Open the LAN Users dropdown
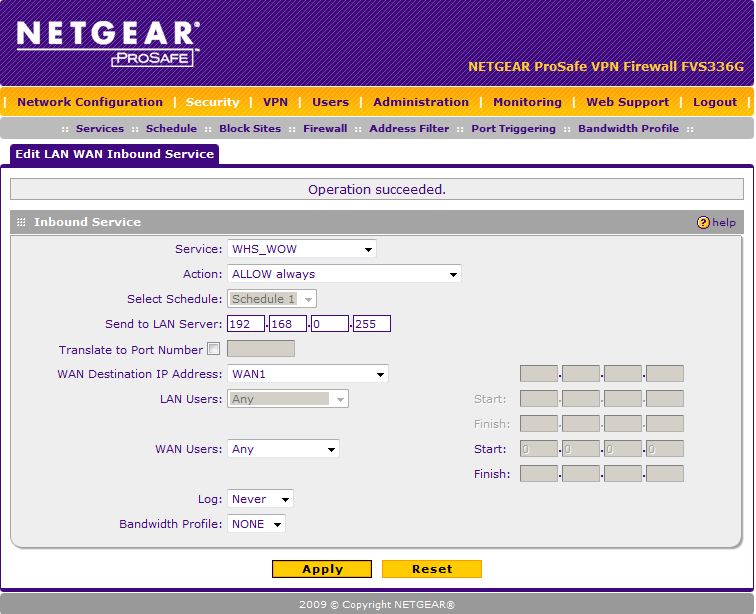756x614 pixels. click(288, 399)
